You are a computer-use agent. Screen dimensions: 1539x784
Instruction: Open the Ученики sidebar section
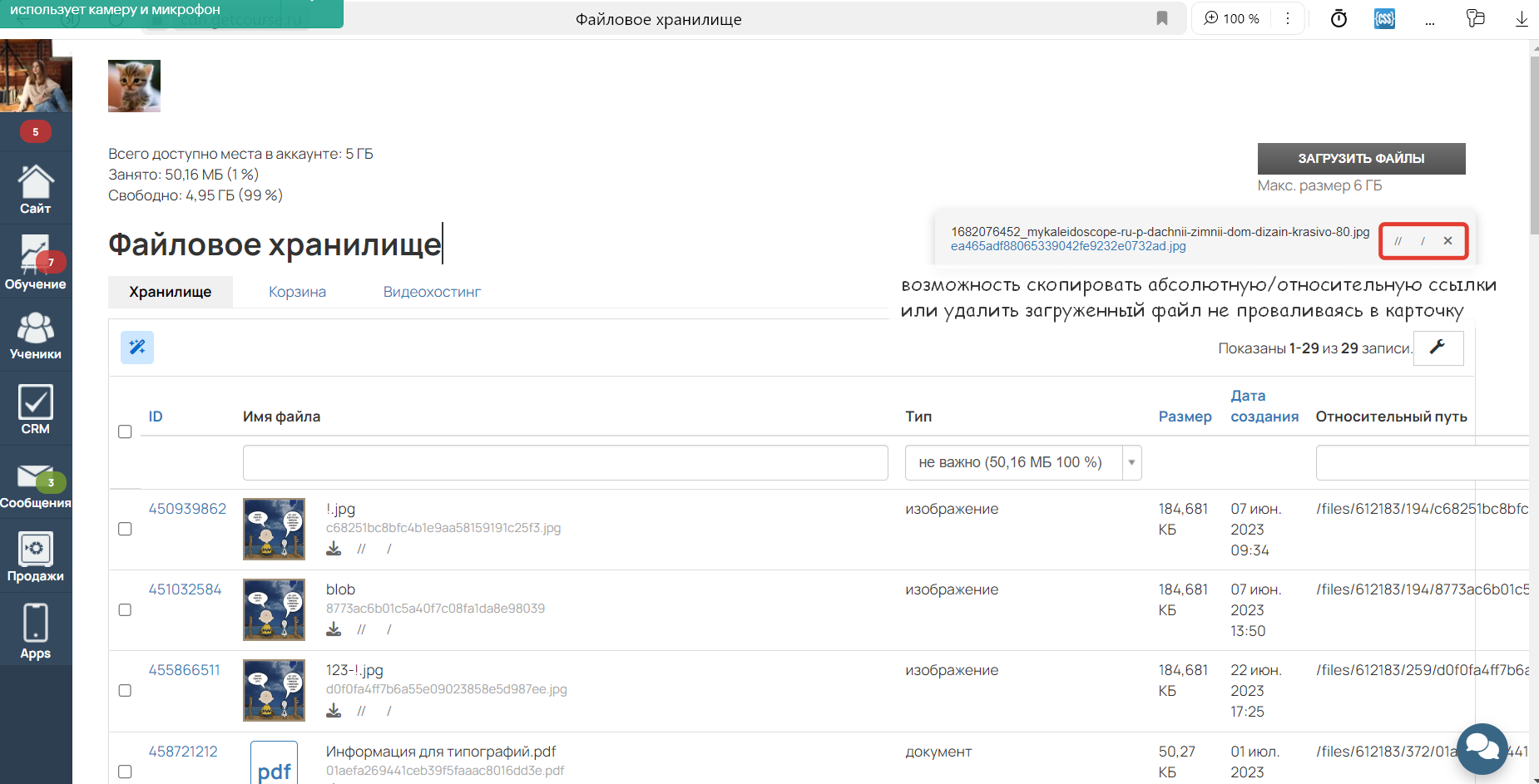[x=35, y=335]
